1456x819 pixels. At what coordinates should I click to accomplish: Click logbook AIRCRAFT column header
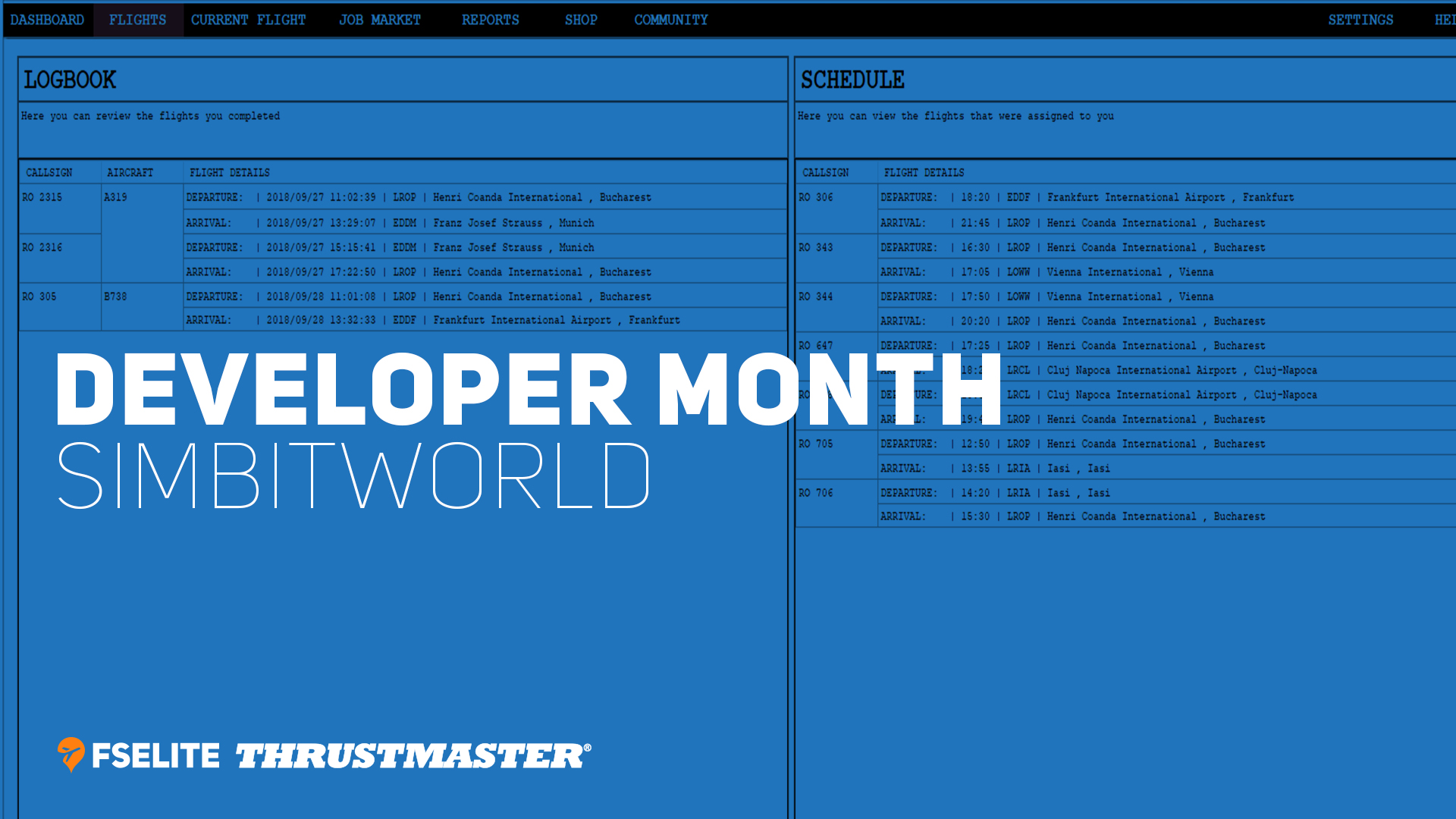tap(130, 173)
